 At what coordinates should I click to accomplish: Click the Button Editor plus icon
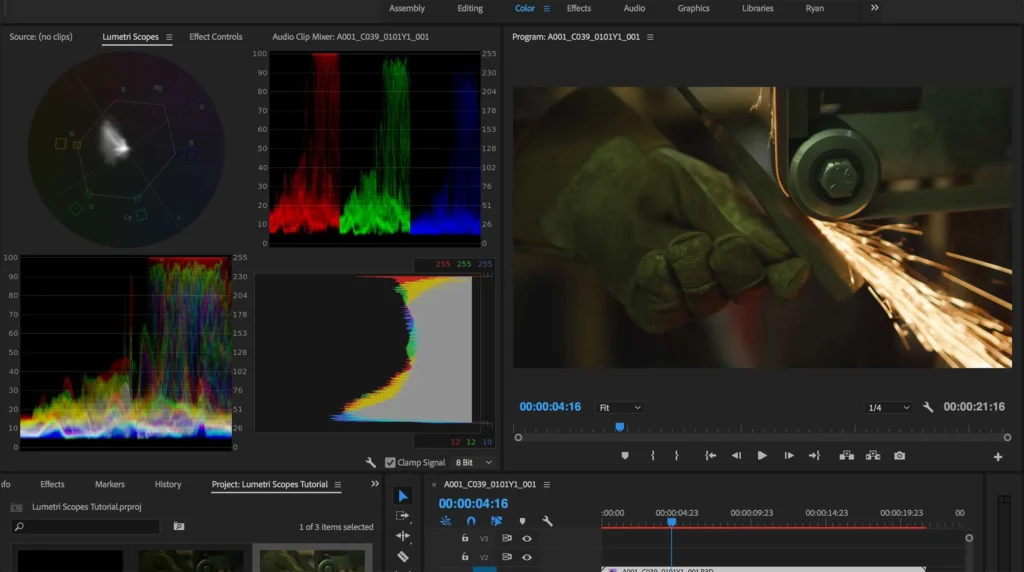click(x=998, y=457)
